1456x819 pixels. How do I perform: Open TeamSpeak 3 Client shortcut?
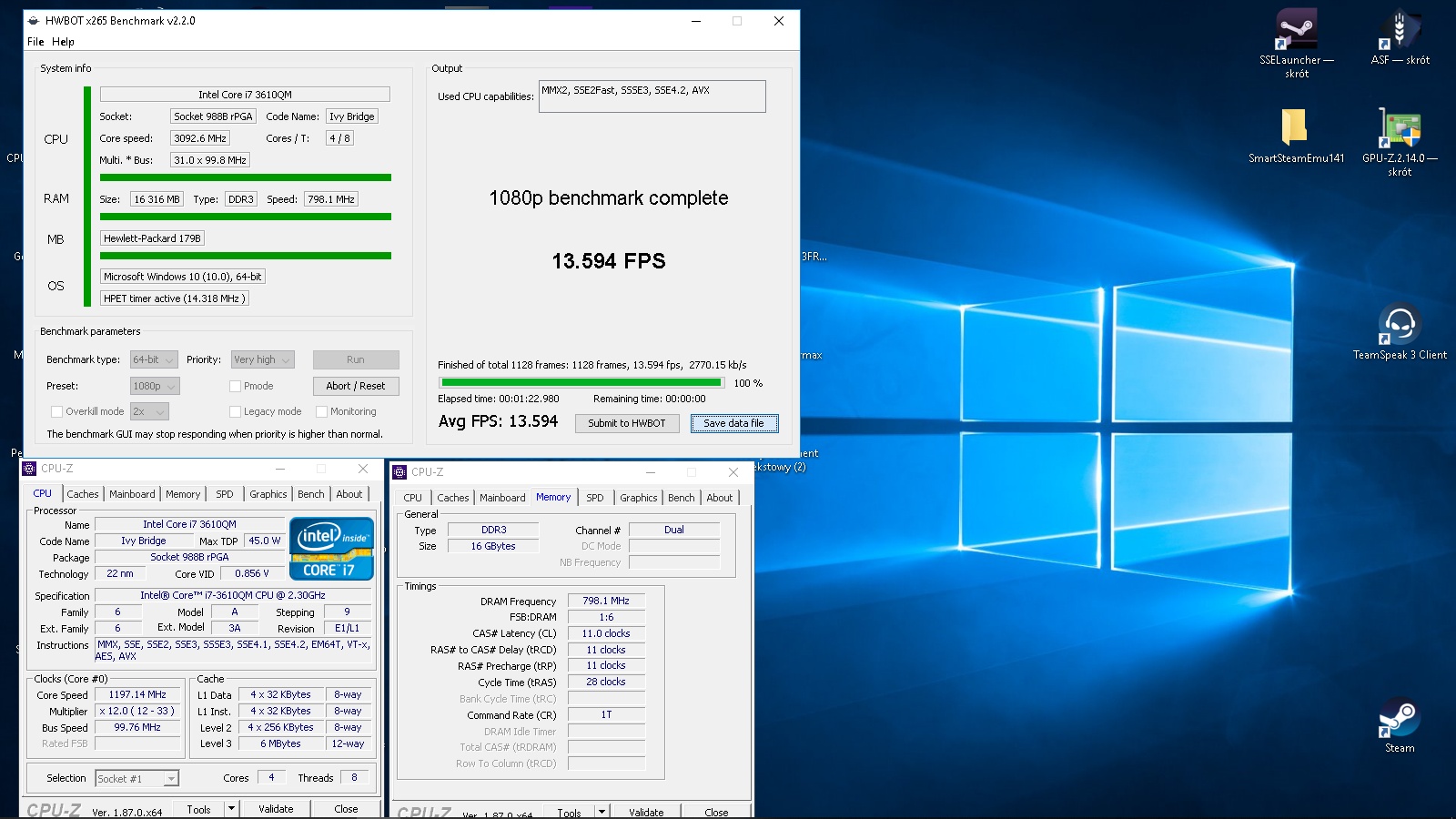1400,331
